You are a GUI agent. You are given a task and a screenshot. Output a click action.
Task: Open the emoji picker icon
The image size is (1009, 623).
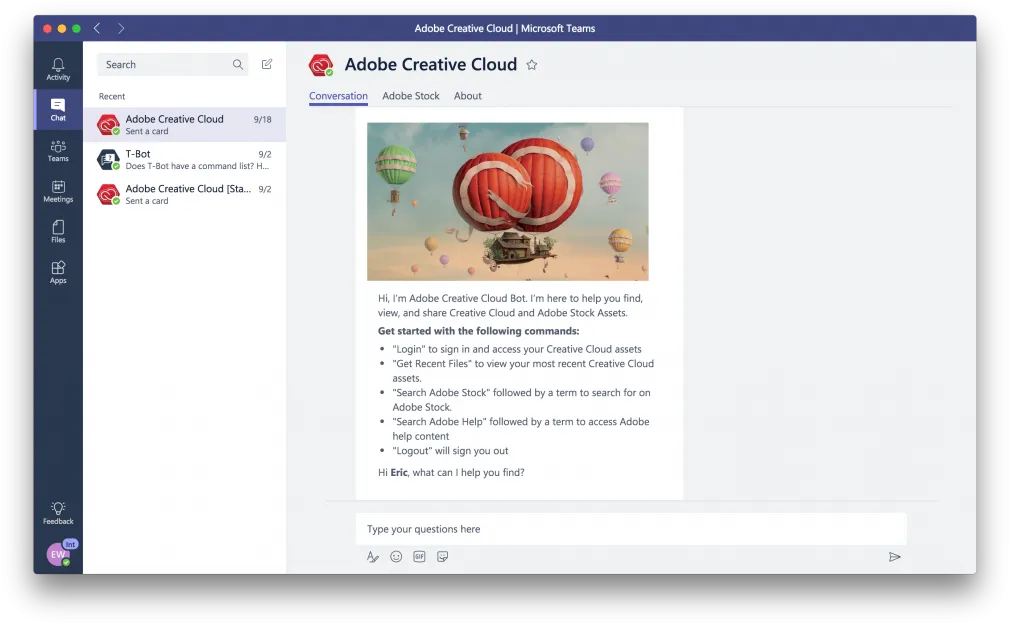tap(396, 557)
